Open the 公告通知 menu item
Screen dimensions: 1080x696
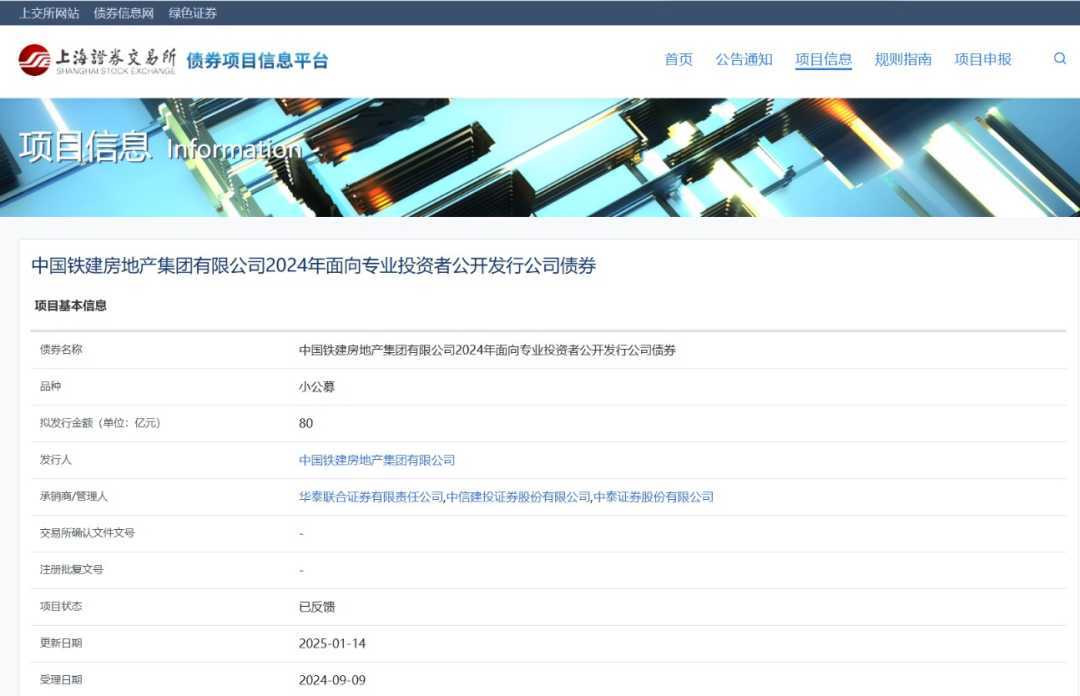(x=744, y=59)
